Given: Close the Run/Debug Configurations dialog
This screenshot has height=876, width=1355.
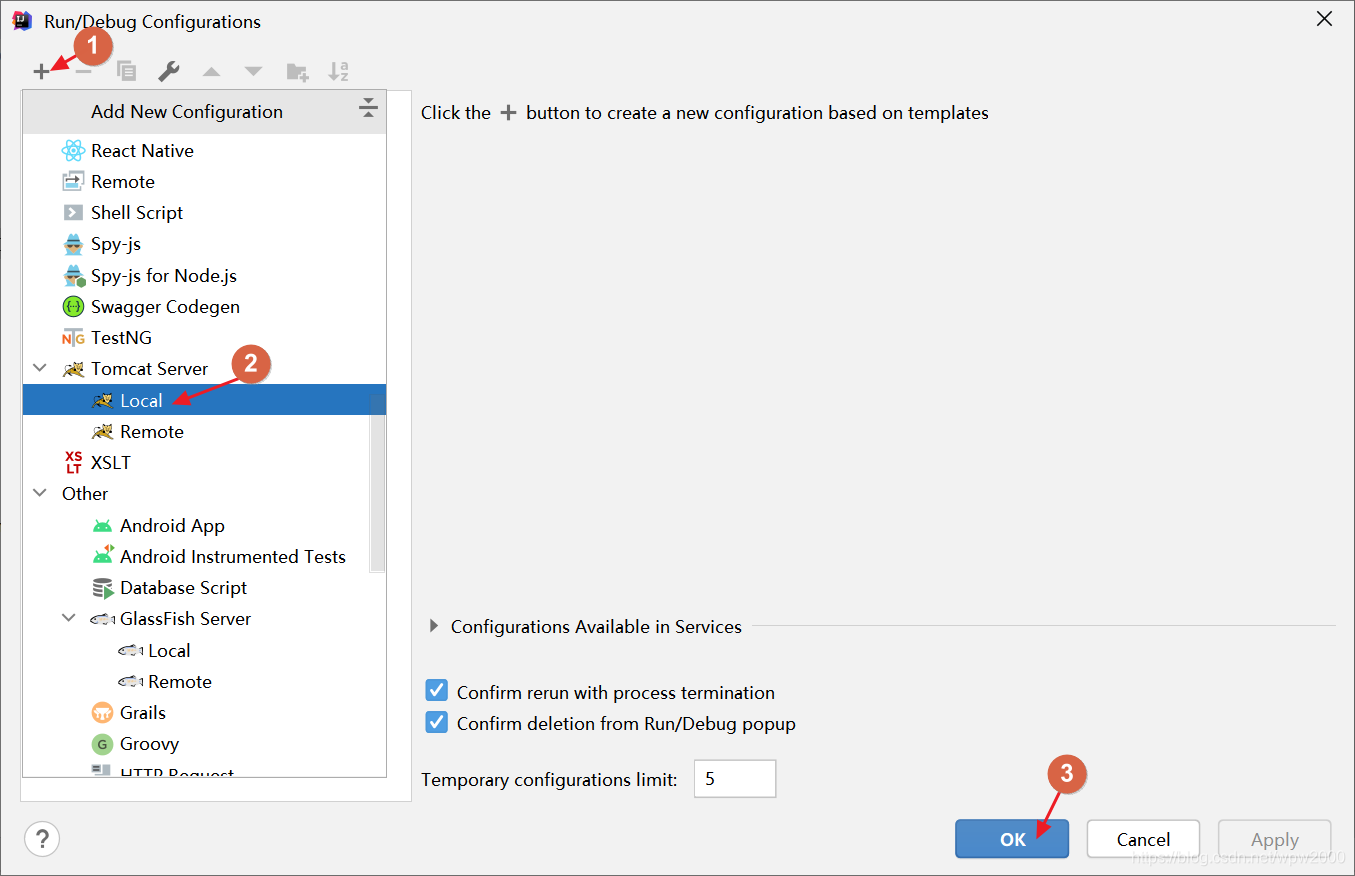Looking at the screenshot, I should tap(1324, 19).
